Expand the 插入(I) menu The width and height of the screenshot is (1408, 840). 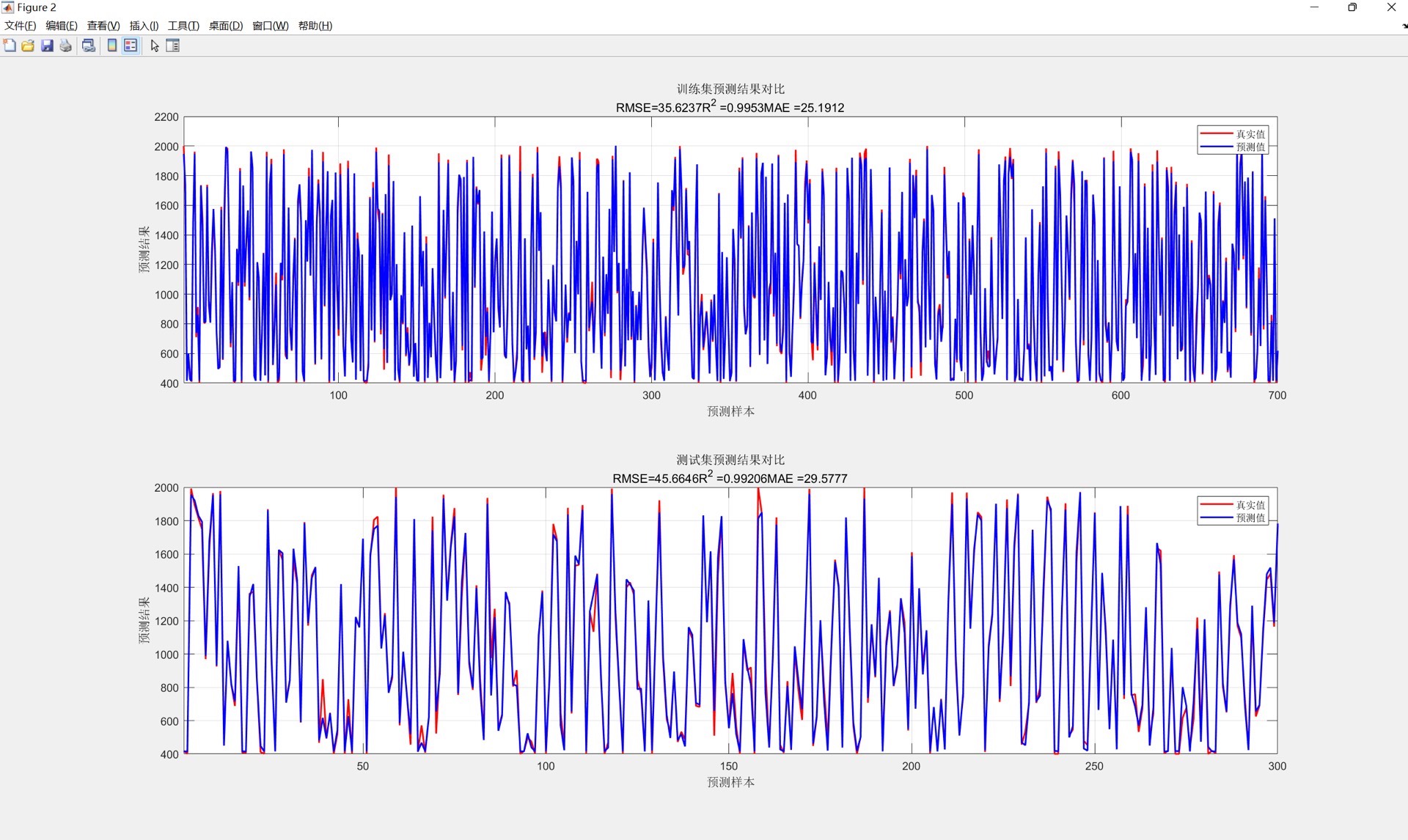click(x=144, y=26)
